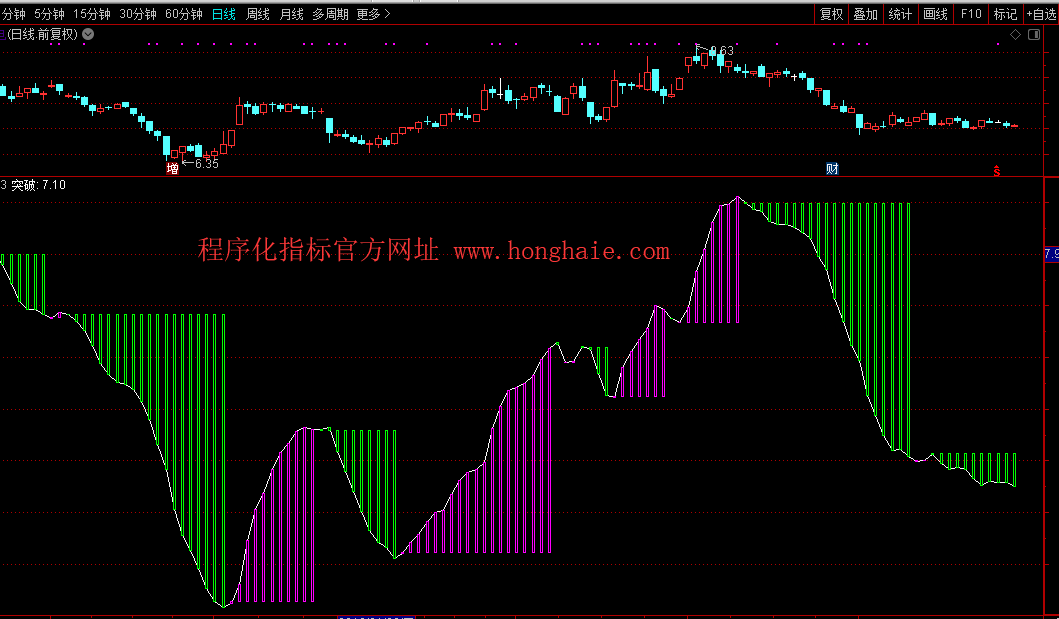Open the dropdown next to 日线 前复权

[88, 34]
